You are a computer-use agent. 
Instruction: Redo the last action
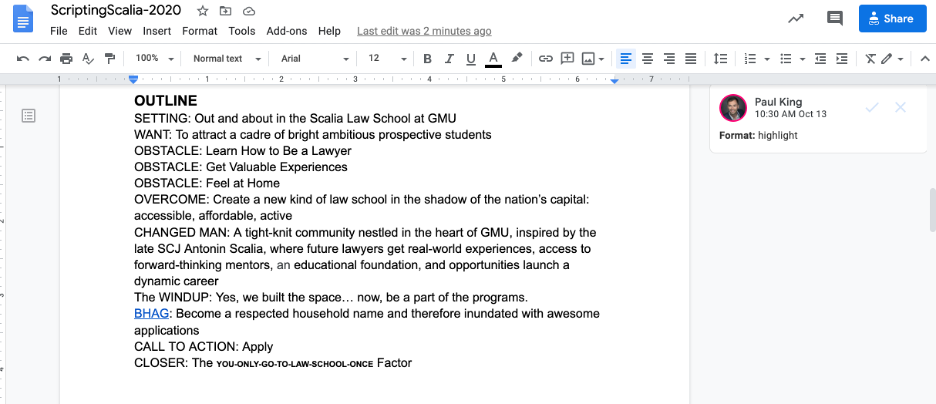(45, 58)
